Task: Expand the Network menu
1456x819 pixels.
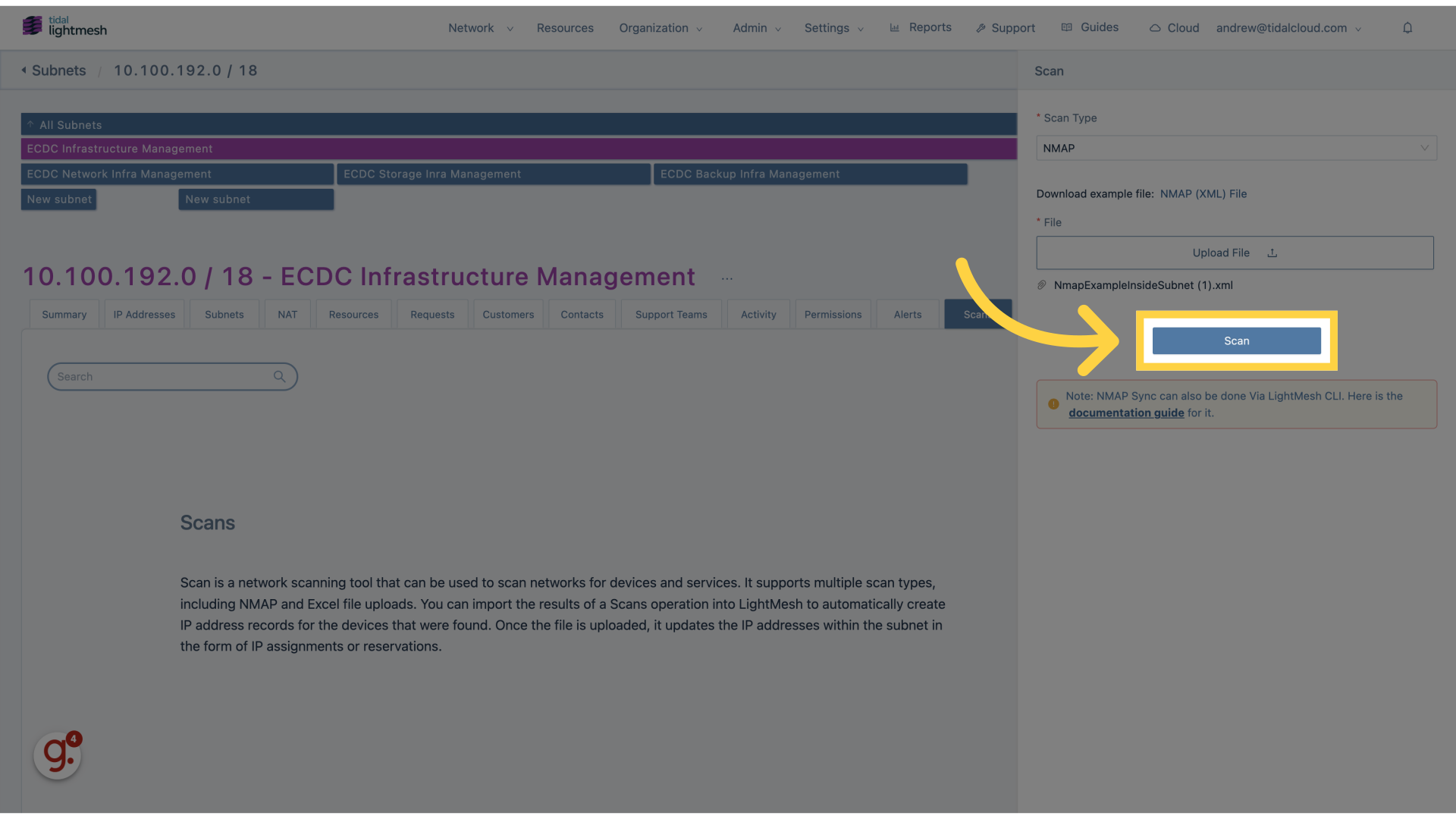Action: pyautogui.click(x=480, y=28)
